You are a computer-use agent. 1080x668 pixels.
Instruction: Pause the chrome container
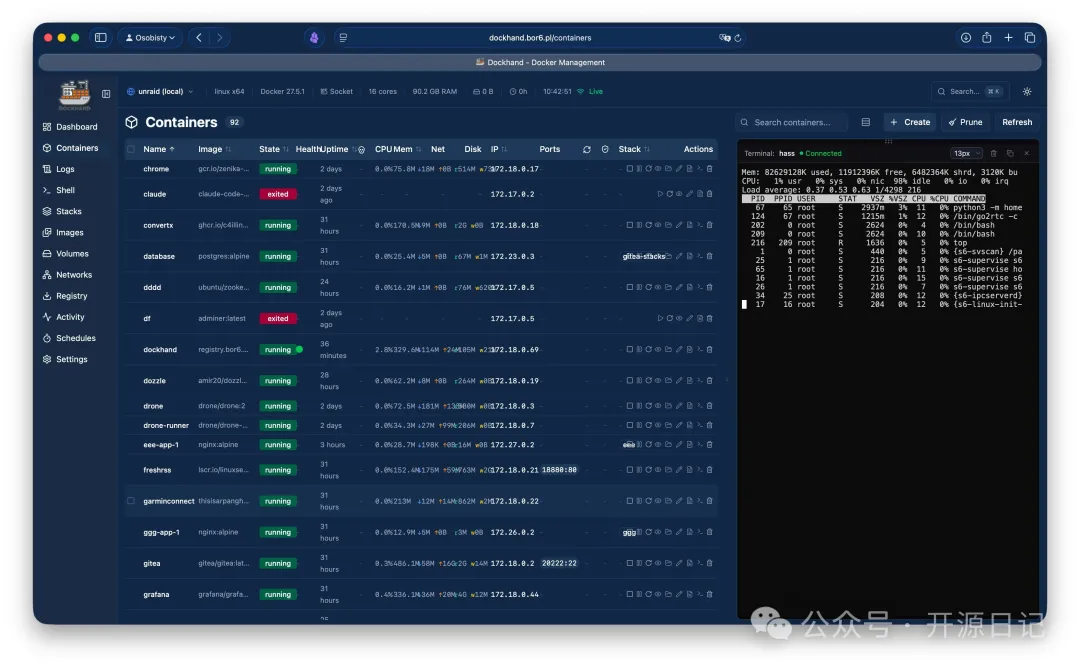point(639,169)
